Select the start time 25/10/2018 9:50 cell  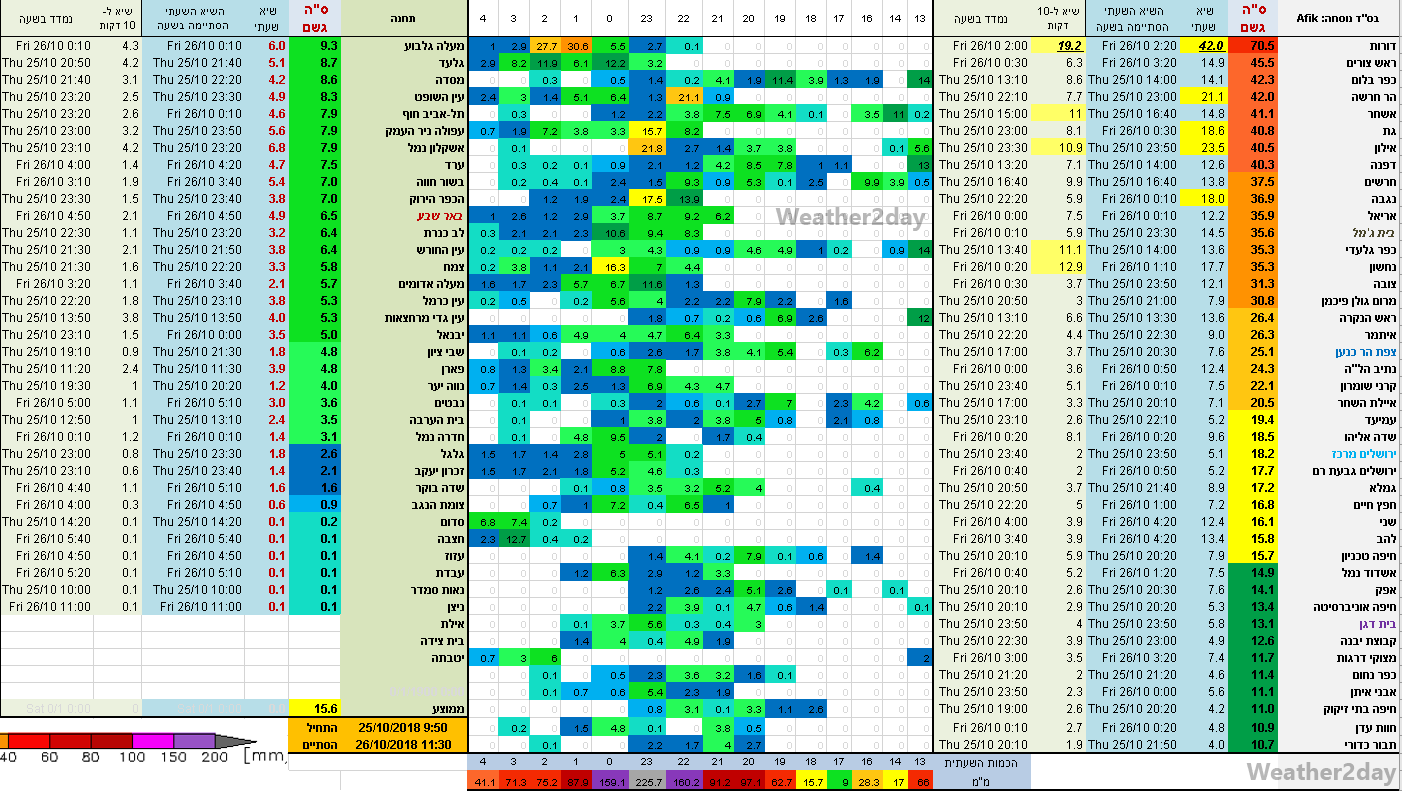pos(403,725)
